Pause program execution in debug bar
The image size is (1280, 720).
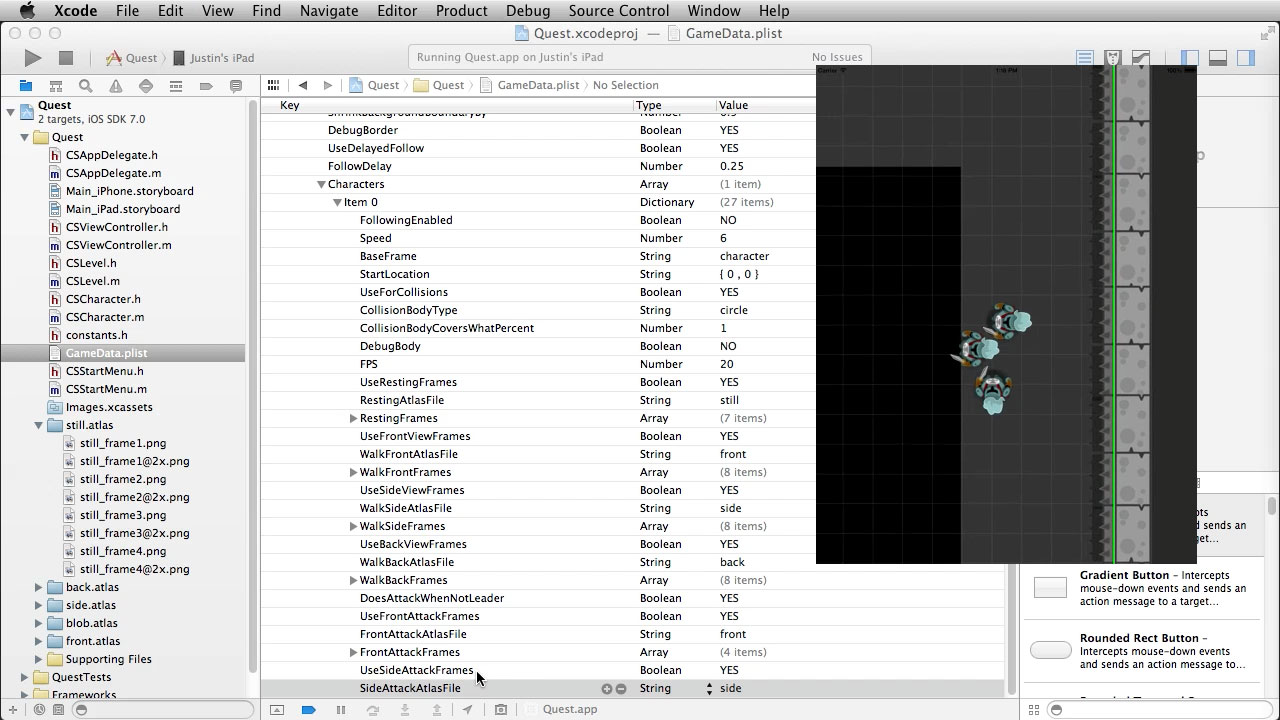pyautogui.click(x=341, y=710)
